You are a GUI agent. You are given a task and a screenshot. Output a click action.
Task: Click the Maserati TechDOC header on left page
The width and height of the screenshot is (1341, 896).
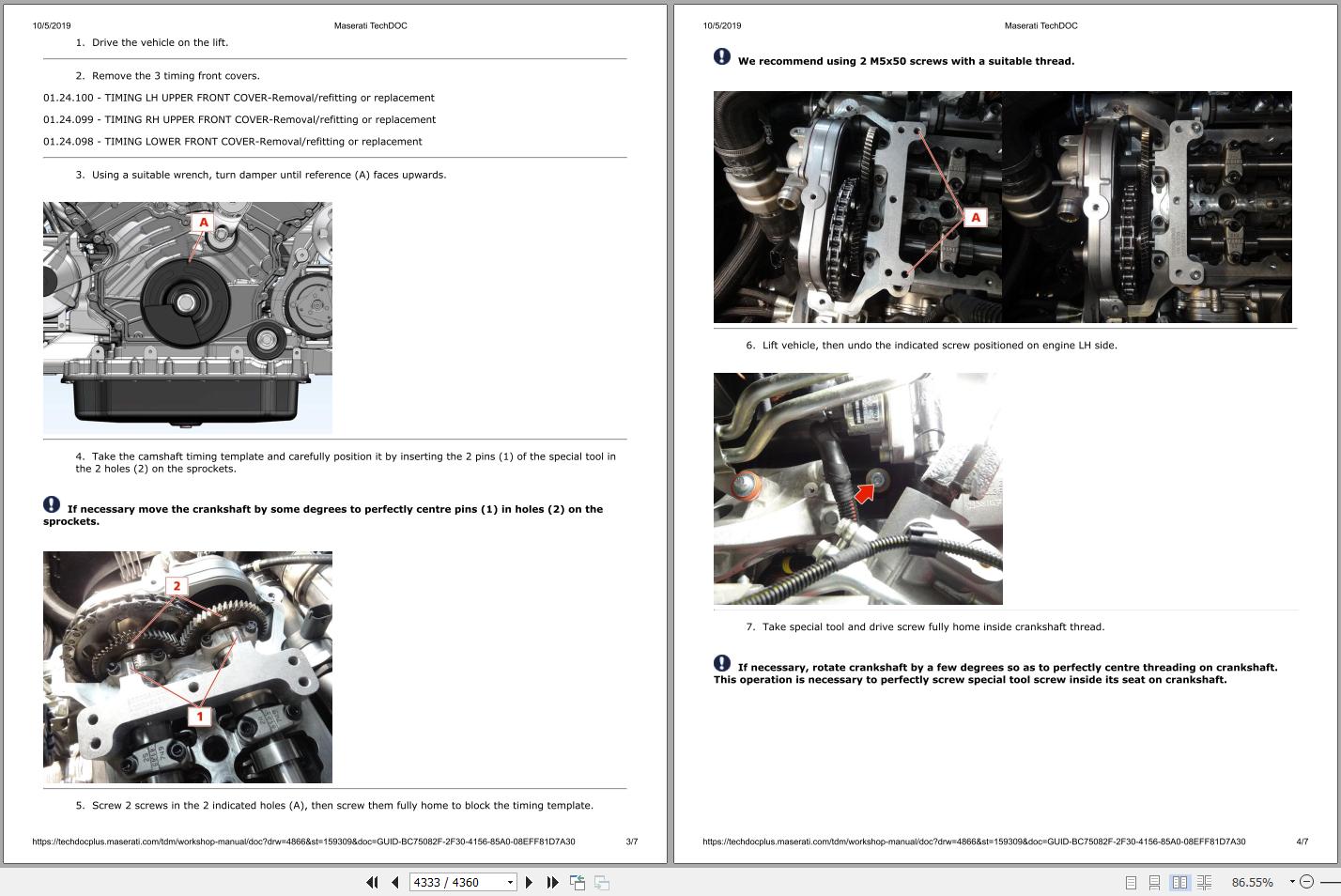[371, 25]
